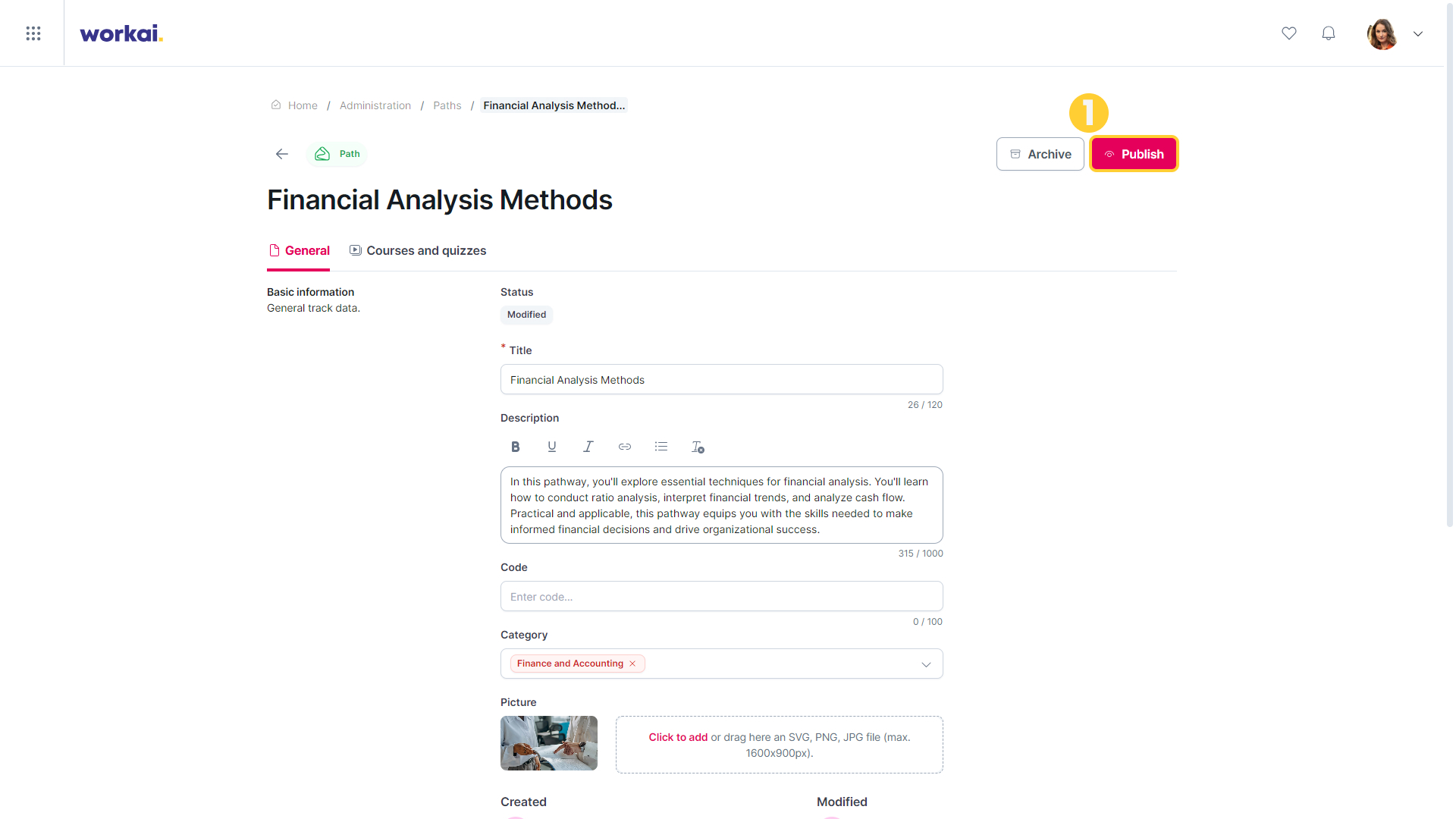Open the Paths breadcrumb link
Image resolution: width=1456 pixels, height=819 pixels.
point(447,105)
